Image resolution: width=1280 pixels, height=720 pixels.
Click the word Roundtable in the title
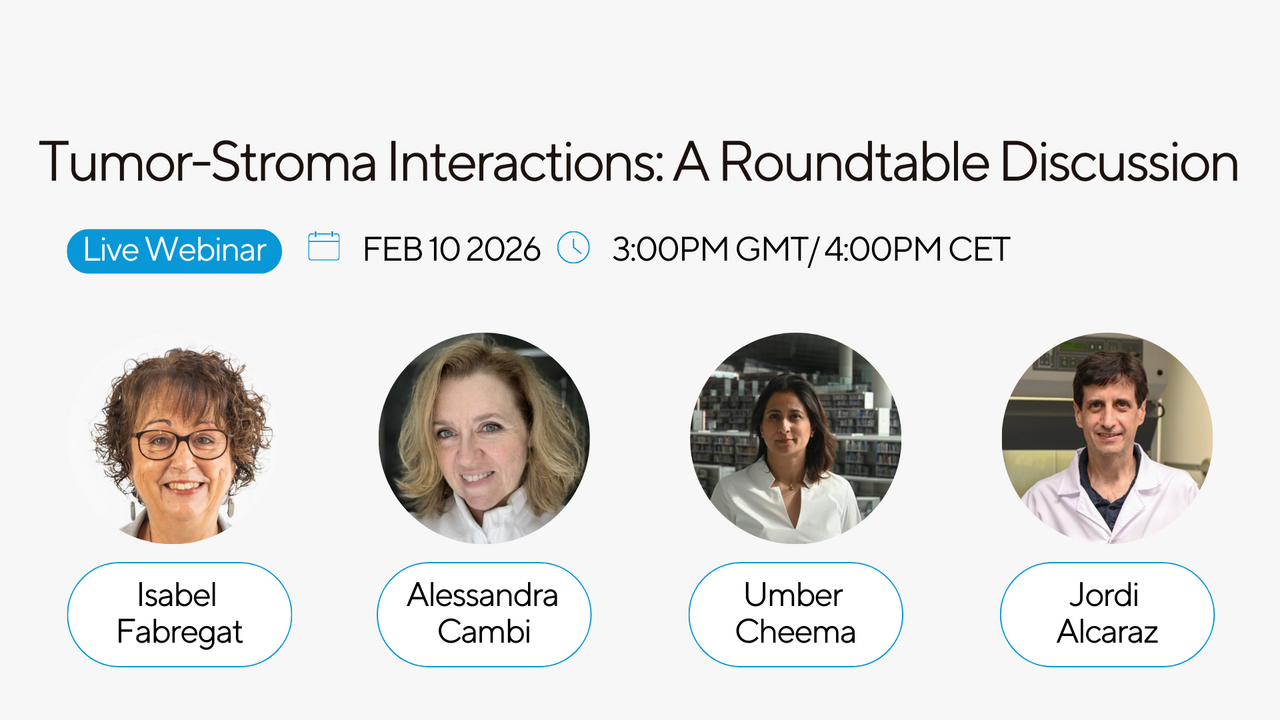pyautogui.click(x=836, y=162)
